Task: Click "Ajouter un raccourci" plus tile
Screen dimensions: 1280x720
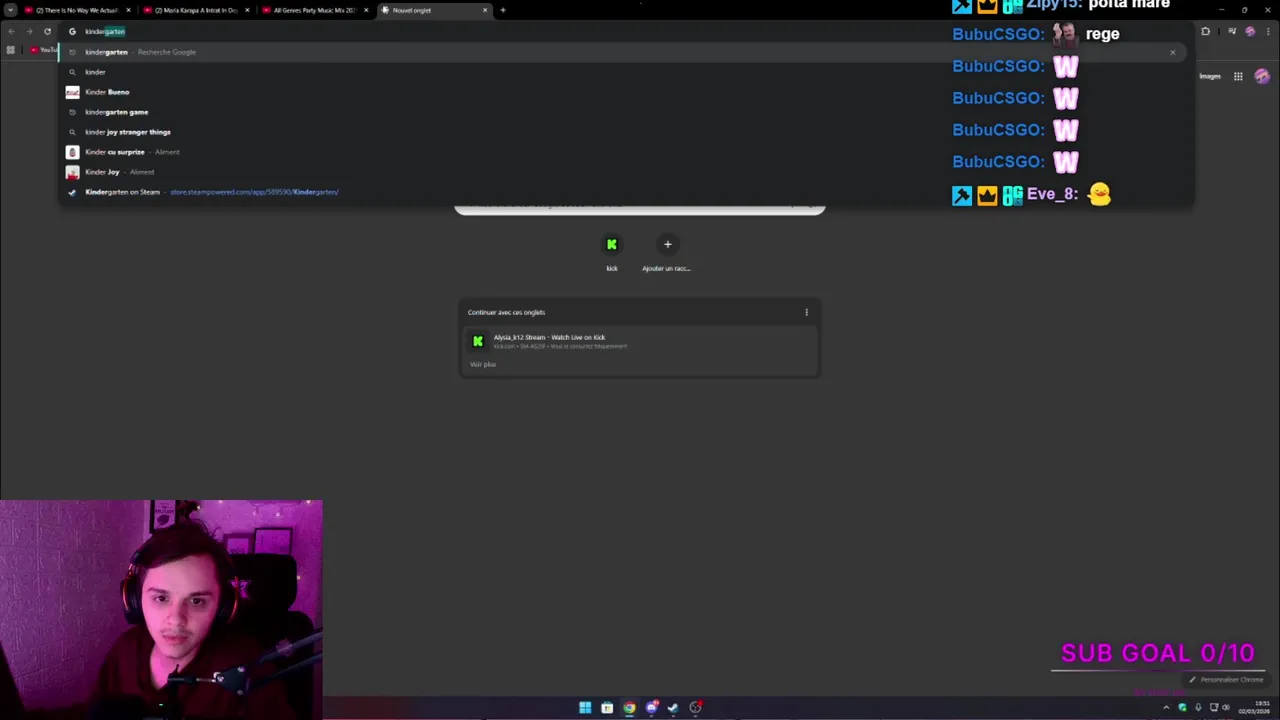Action: coord(667,252)
